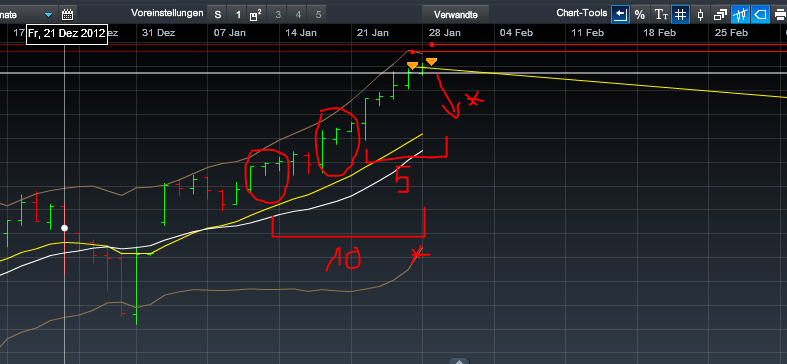Click the Verwandte button

tap(455, 15)
